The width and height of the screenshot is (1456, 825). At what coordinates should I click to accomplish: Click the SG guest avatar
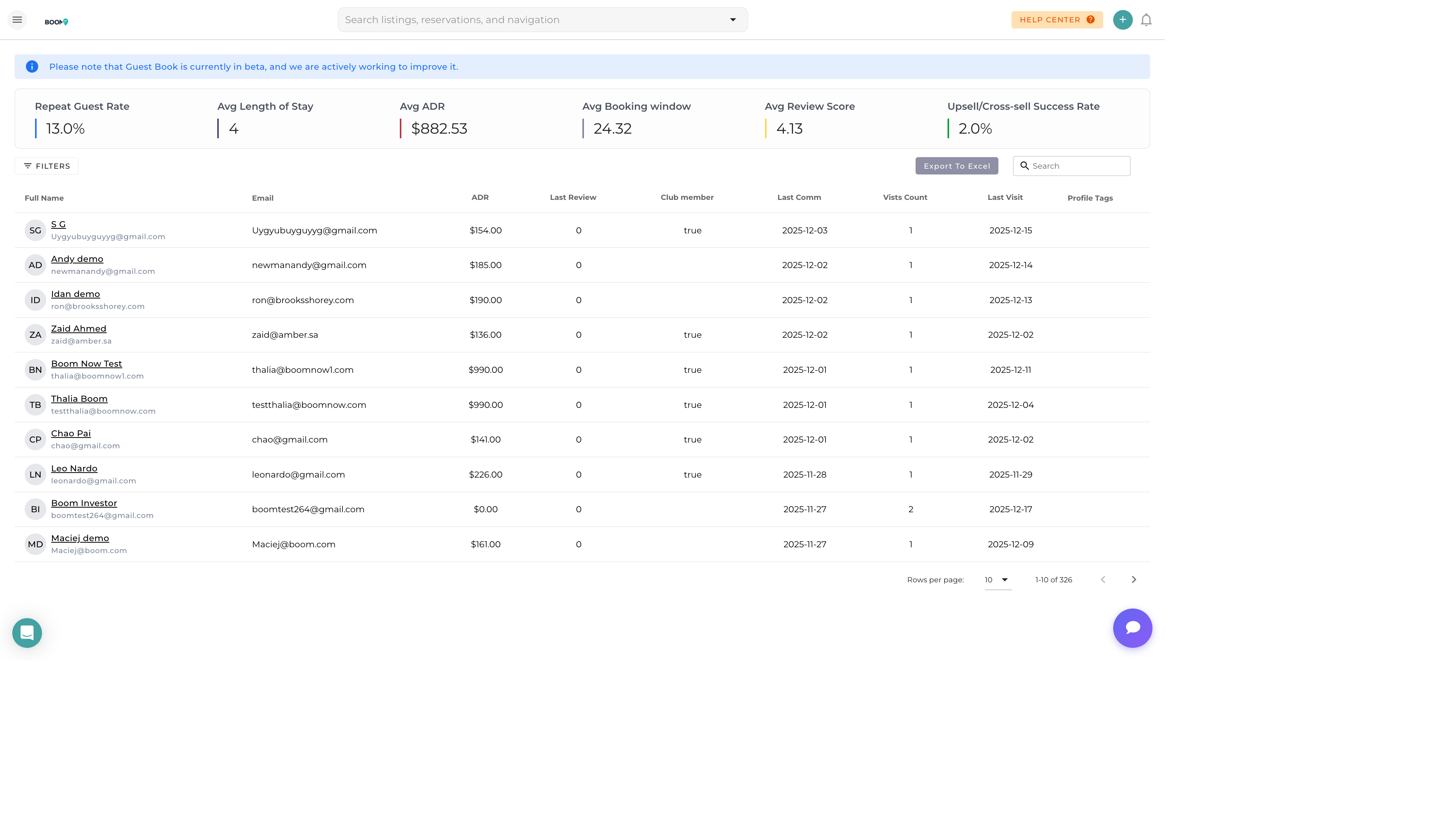(x=35, y=230)
